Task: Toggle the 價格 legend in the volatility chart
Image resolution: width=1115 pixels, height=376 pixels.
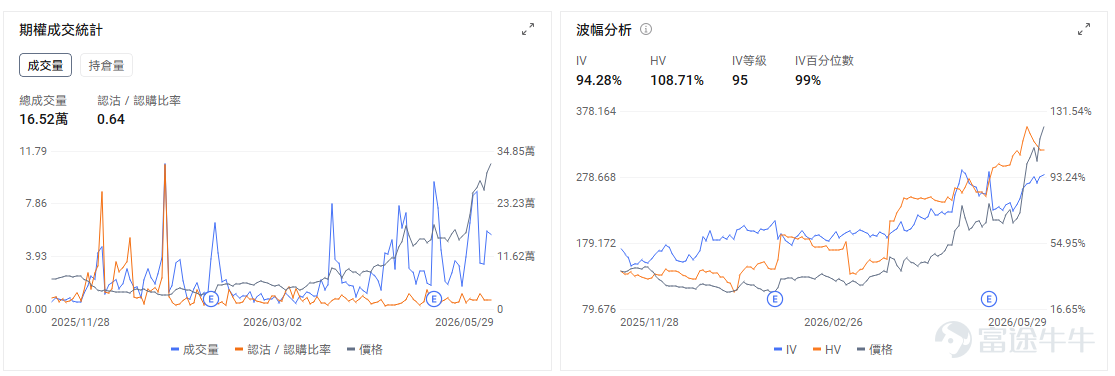Action: point(875,350)
